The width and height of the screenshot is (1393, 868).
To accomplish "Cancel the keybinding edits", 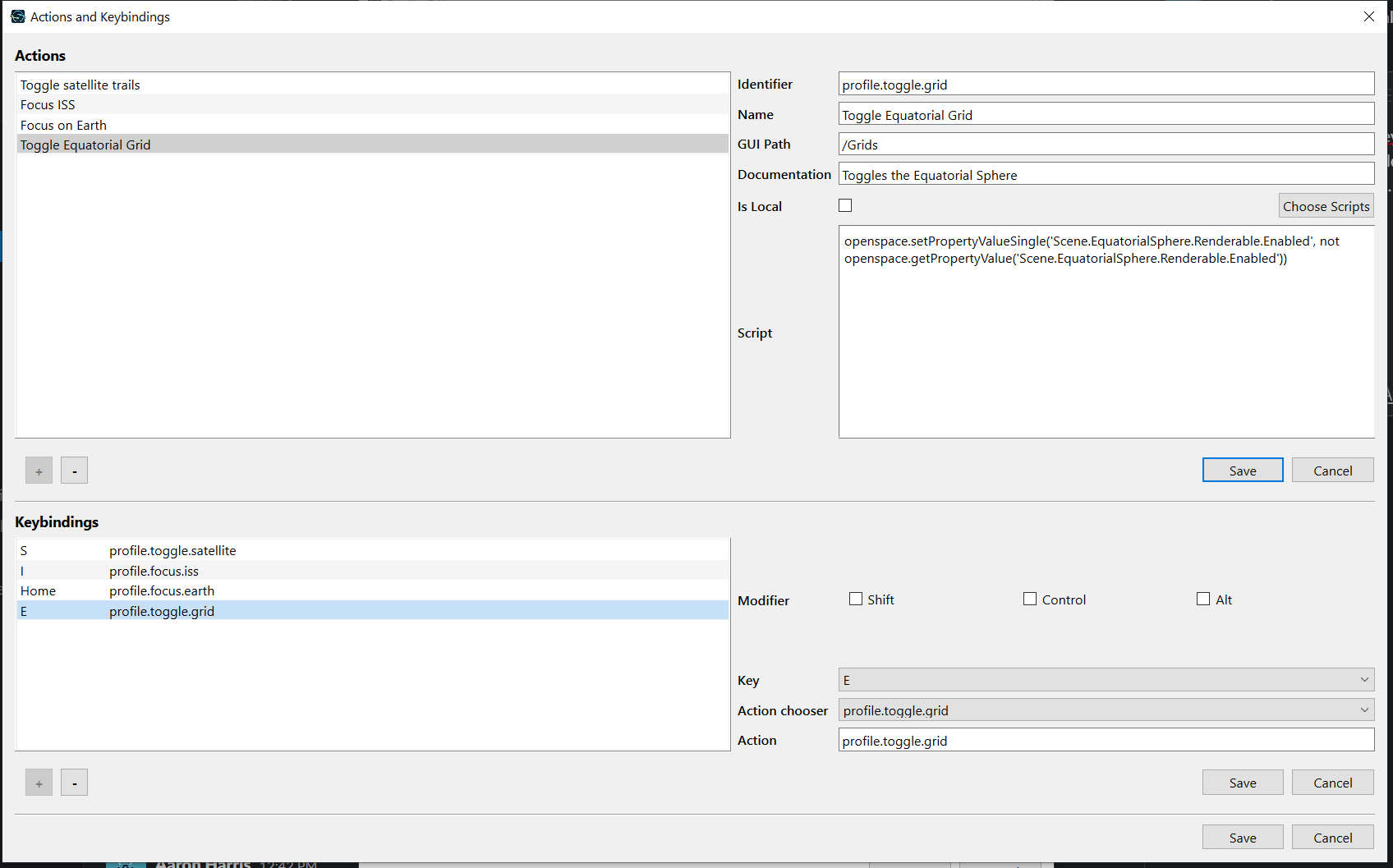I will [x=1332, y=783].
